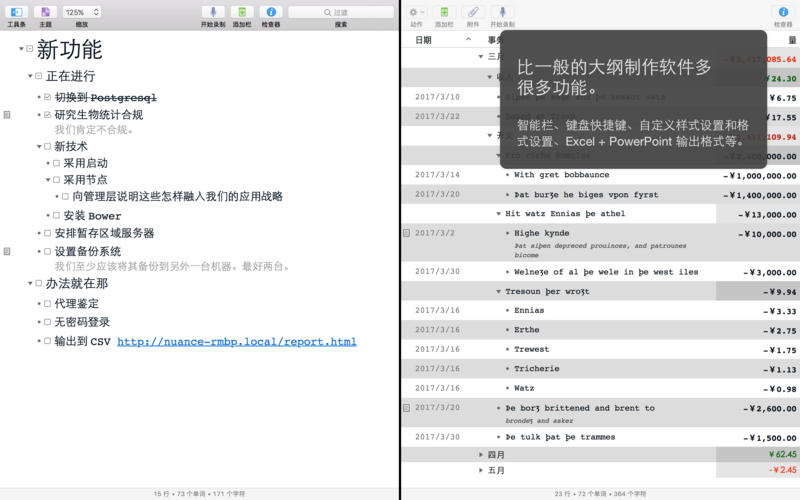This screenshot has height=500, width=800.
Task: Open the actions gear menu (动作) in right window
Action: [416, 12]
